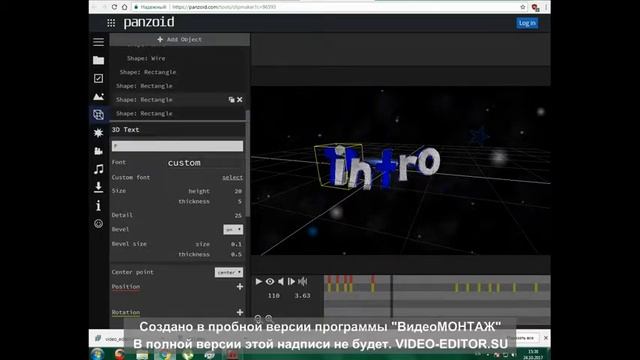Select the last Shape: Rectangle item above 3D Text
Viewport: 640px width, 360px height.
coord(144,113)
